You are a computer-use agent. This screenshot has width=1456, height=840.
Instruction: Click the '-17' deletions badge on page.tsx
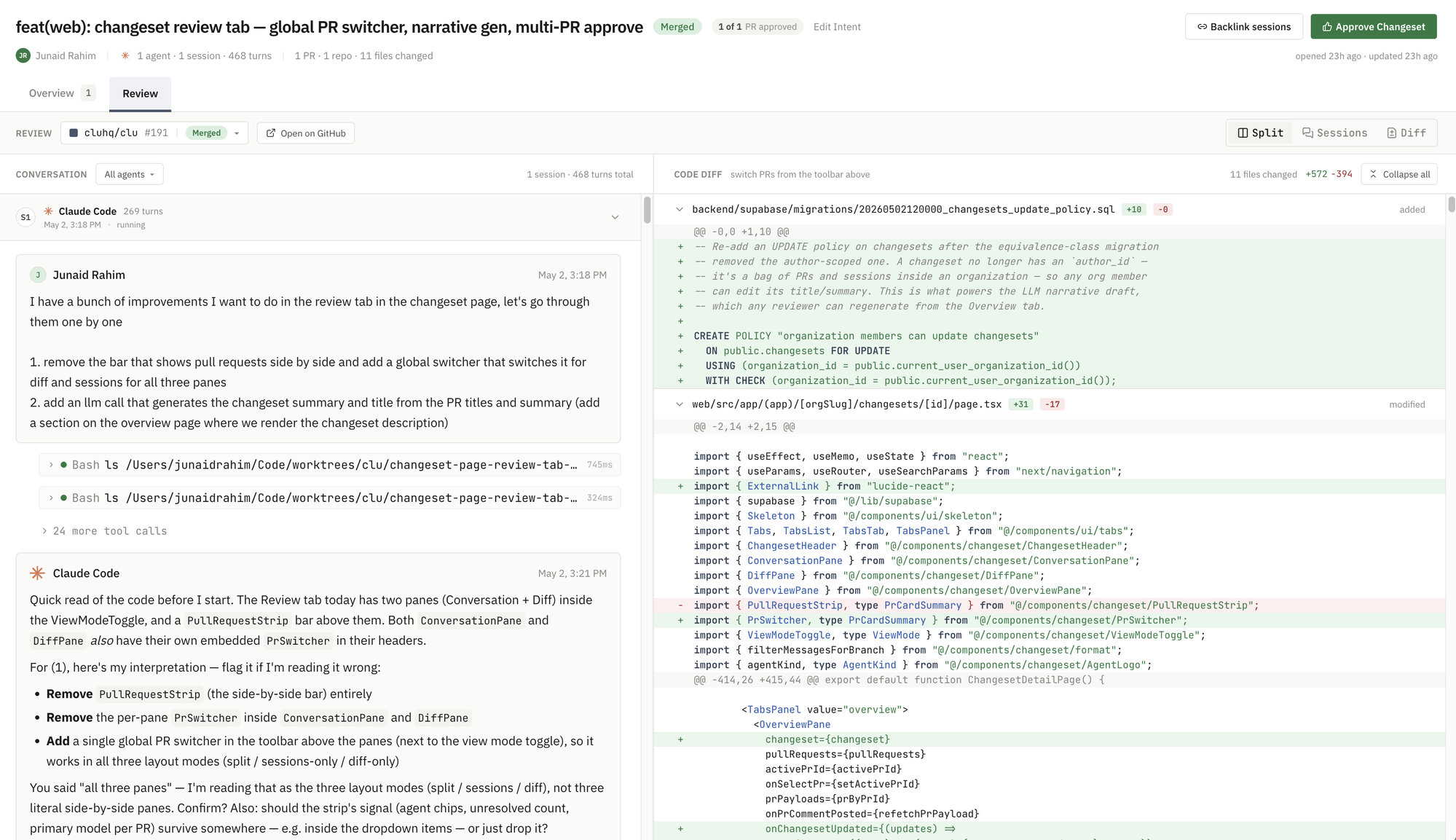[1052, 404]
